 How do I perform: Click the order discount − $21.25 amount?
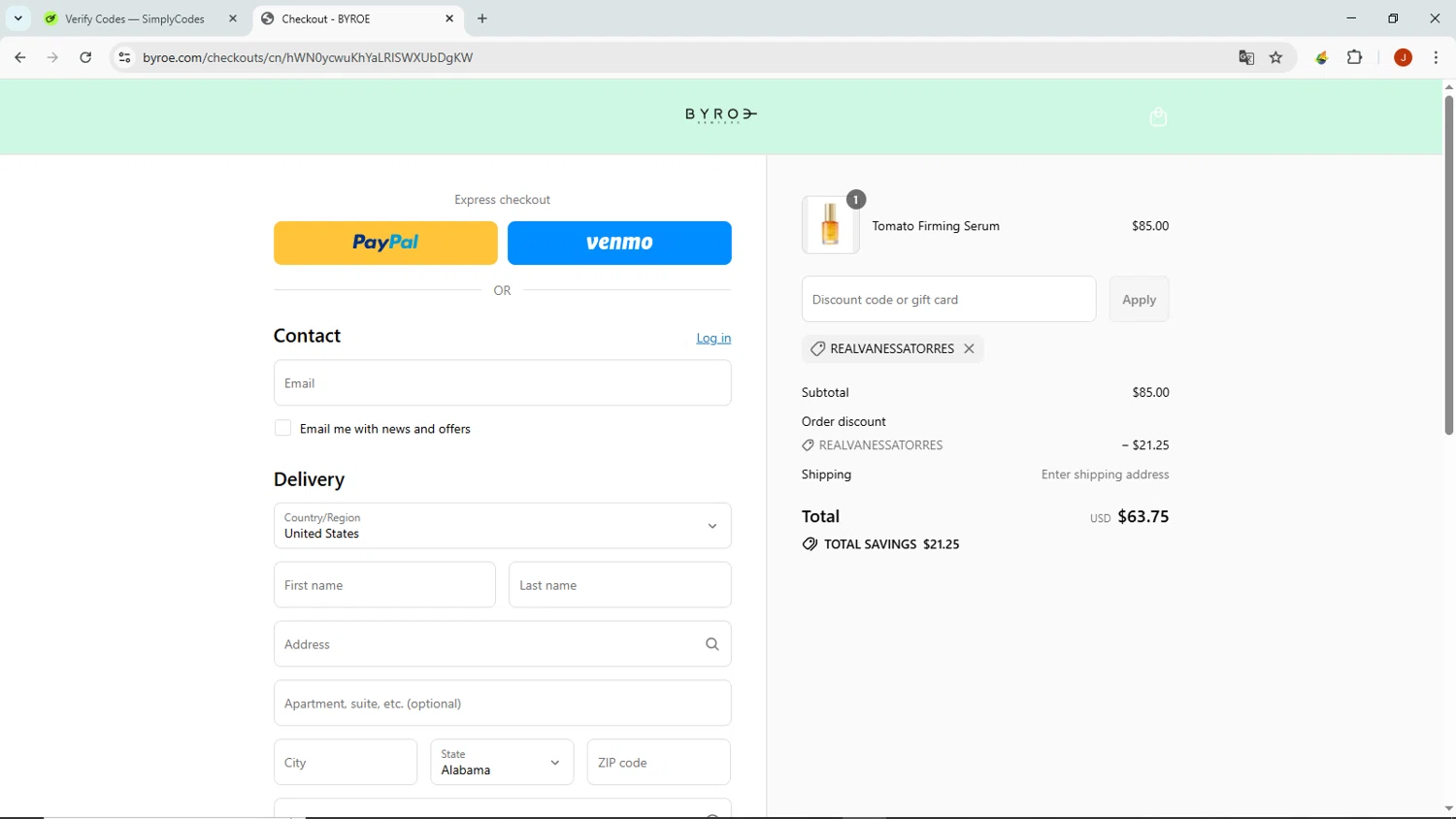(x=1145, y=444)
